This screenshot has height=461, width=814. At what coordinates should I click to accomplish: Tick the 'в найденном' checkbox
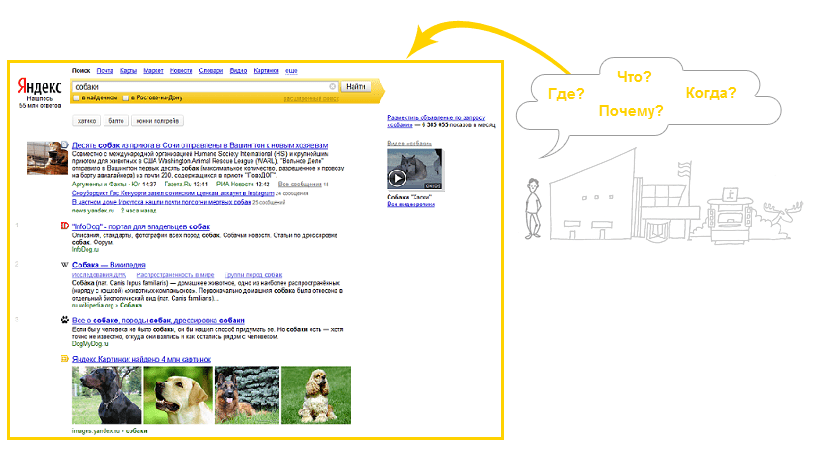pyautogui.click(x=76, y=98)
